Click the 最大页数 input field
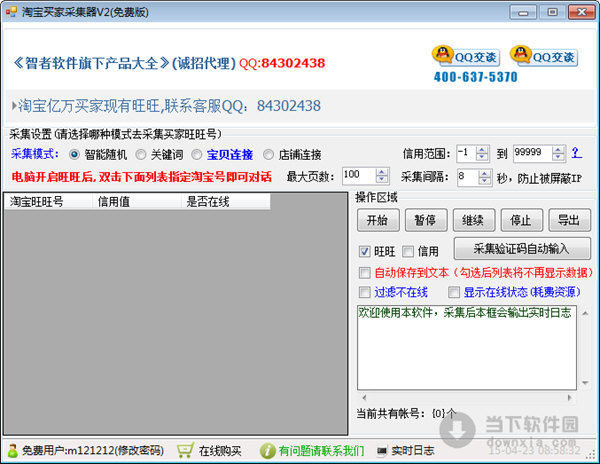This screenshot has height=464, width=600. click(359, 176)
